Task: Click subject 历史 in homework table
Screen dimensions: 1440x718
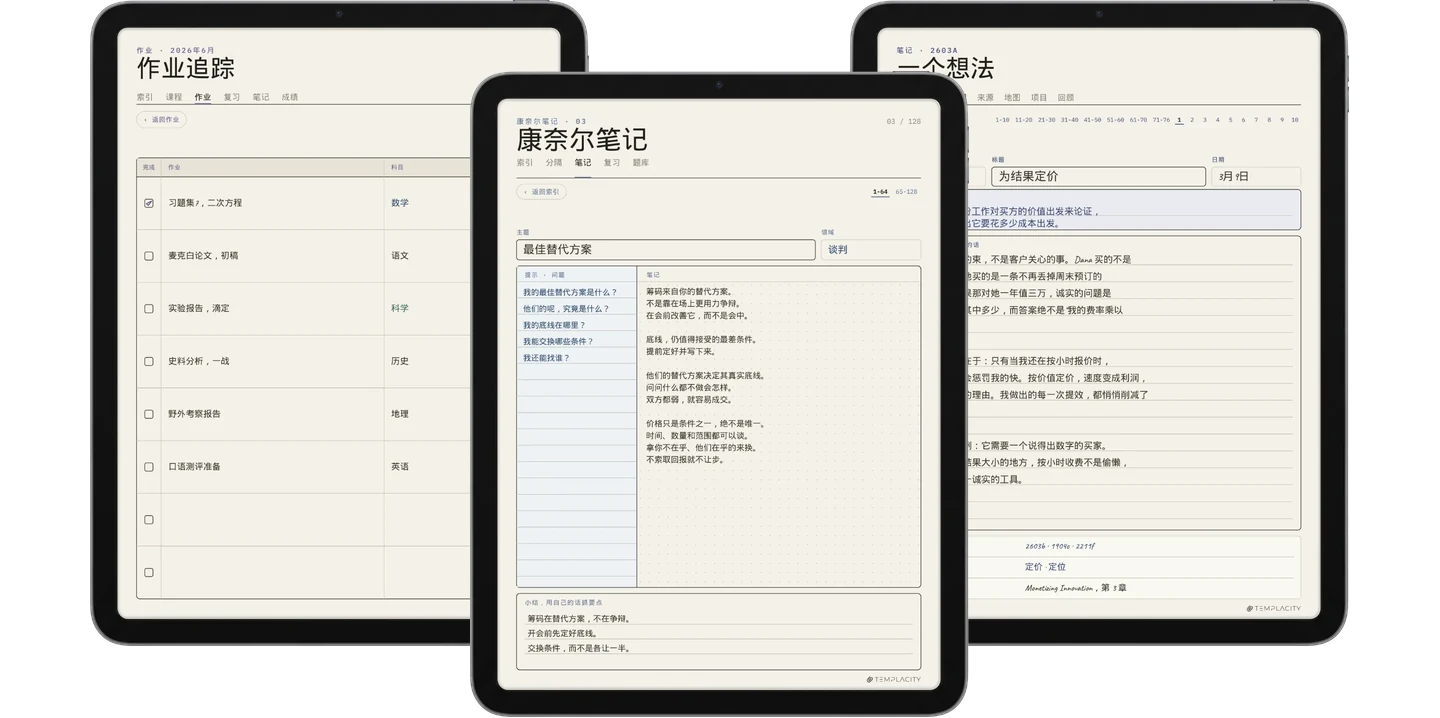Action: [400, 361]
